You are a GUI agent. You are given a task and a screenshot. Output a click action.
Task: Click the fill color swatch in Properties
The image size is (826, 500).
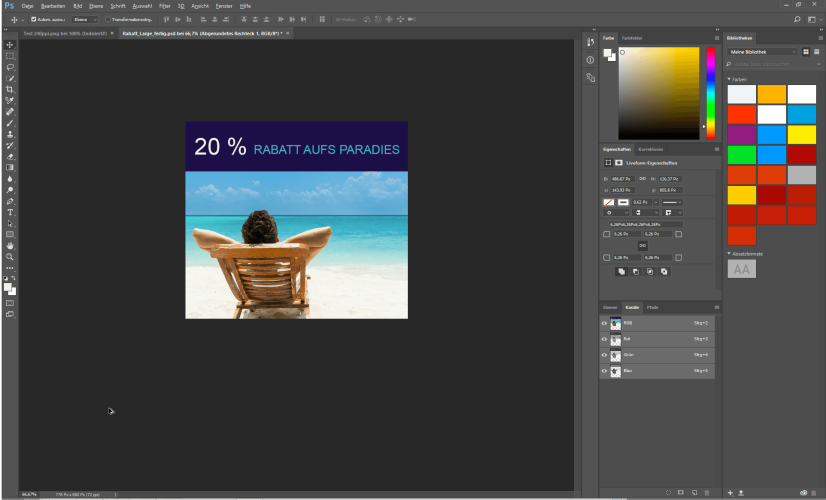pos(608,202)
